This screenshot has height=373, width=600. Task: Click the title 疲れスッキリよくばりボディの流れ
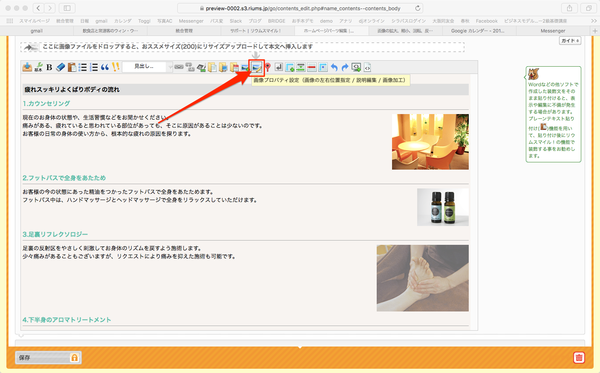(72, 90)
